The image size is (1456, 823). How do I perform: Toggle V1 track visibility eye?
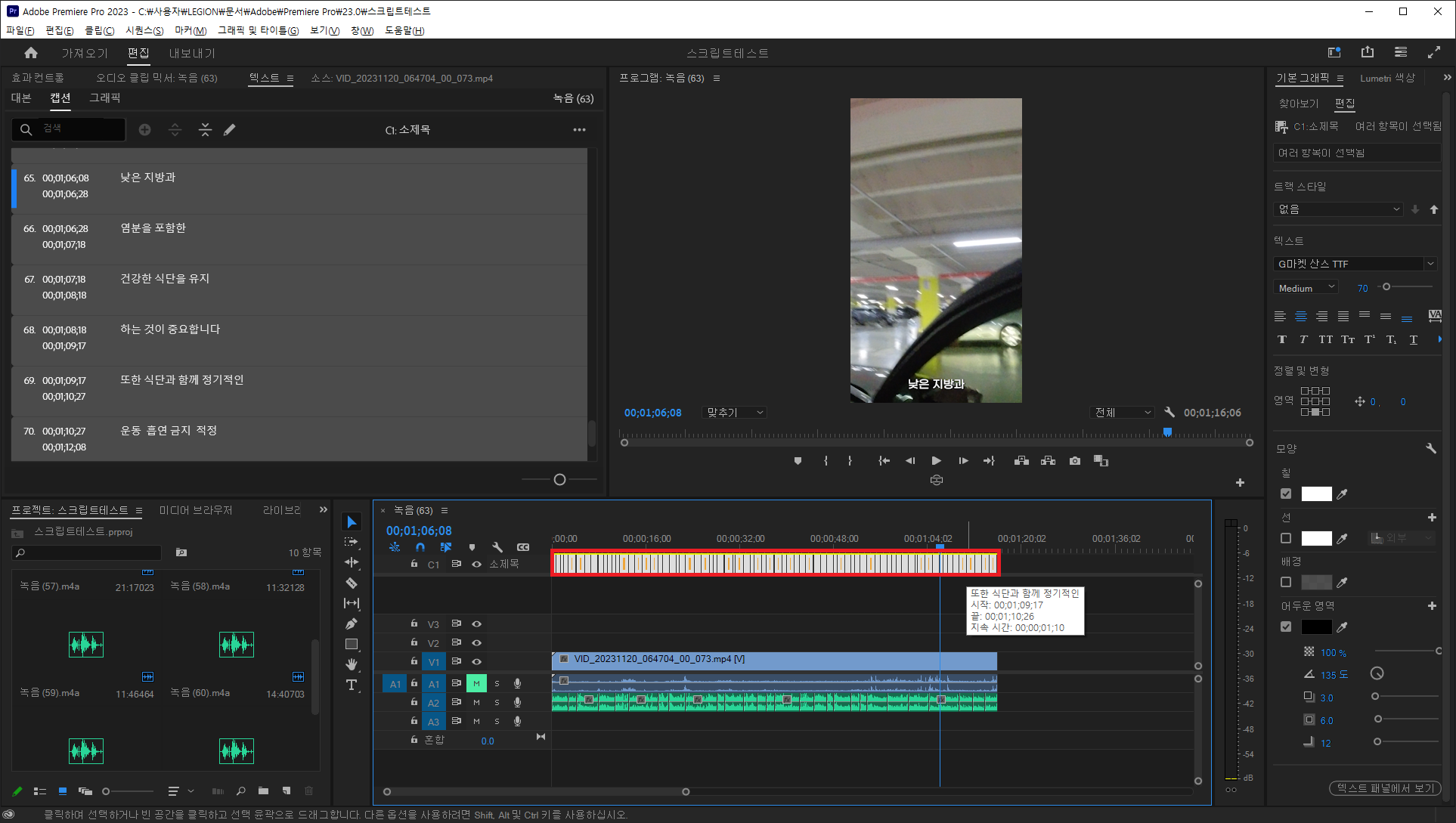(476, 662)
